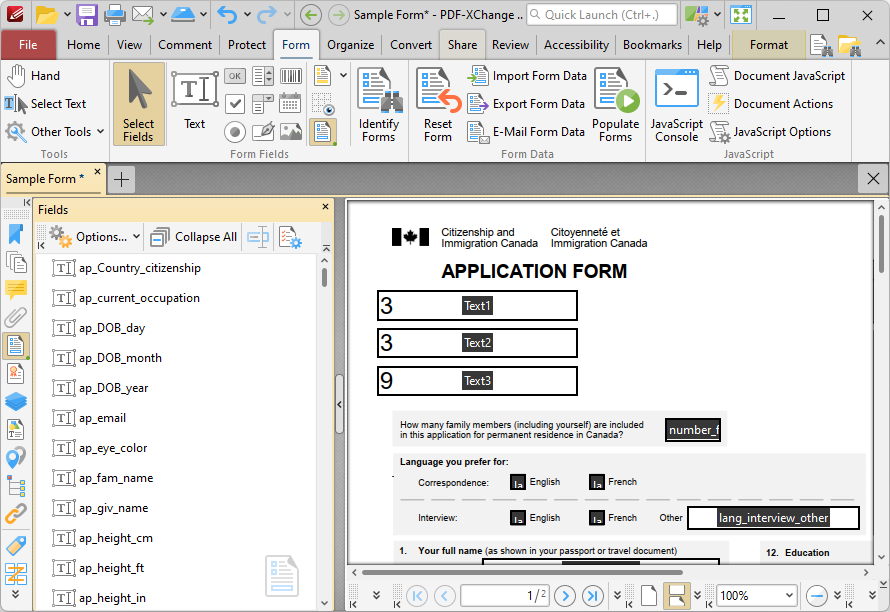
Task: Click Import Form Data
Action: pos(527,76)
